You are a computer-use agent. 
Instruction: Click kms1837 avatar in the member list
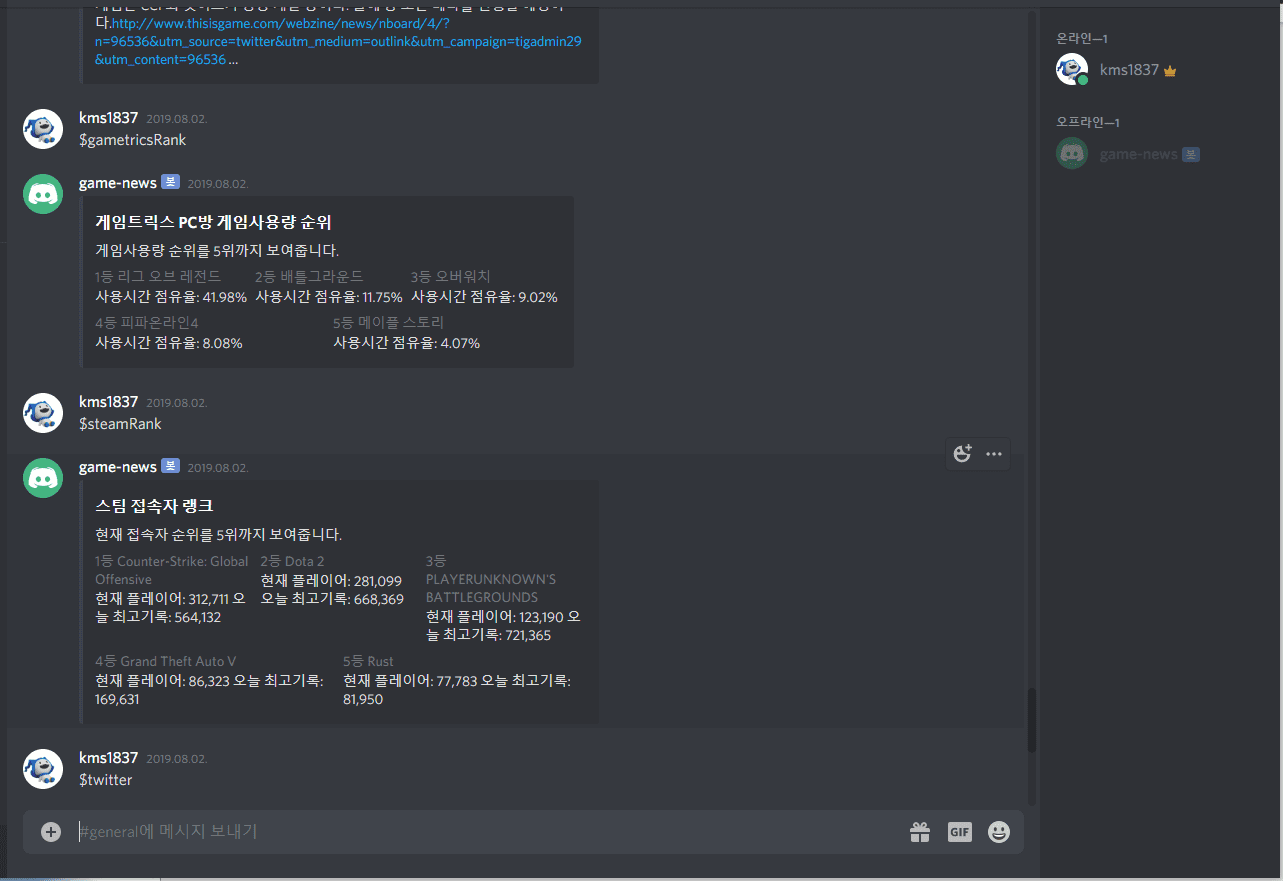click(1072, 70)
